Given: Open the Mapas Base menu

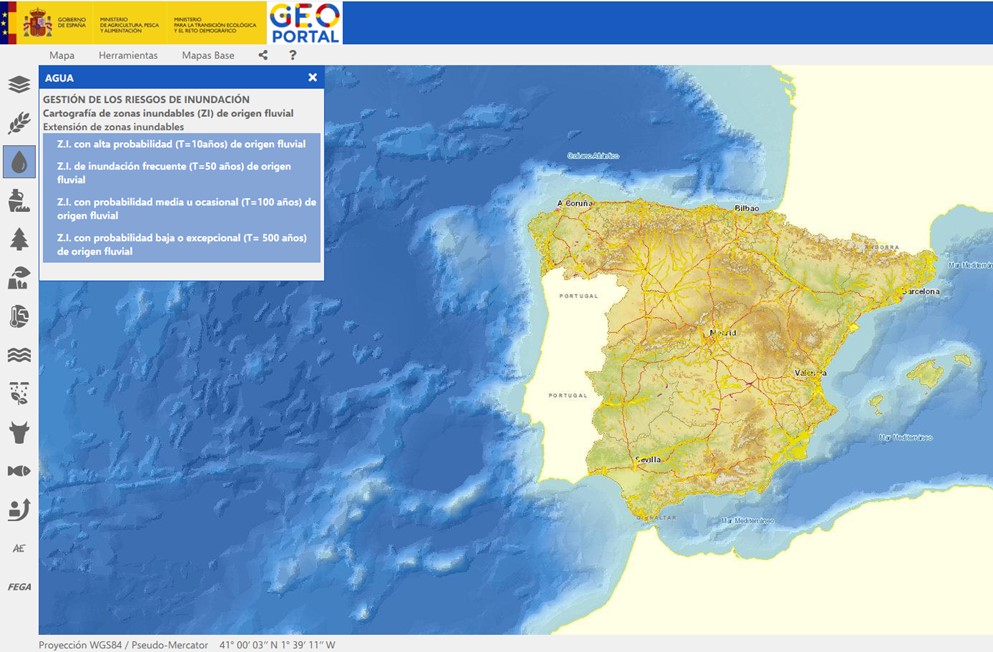Looking at the screenshot, I should 208,56.
